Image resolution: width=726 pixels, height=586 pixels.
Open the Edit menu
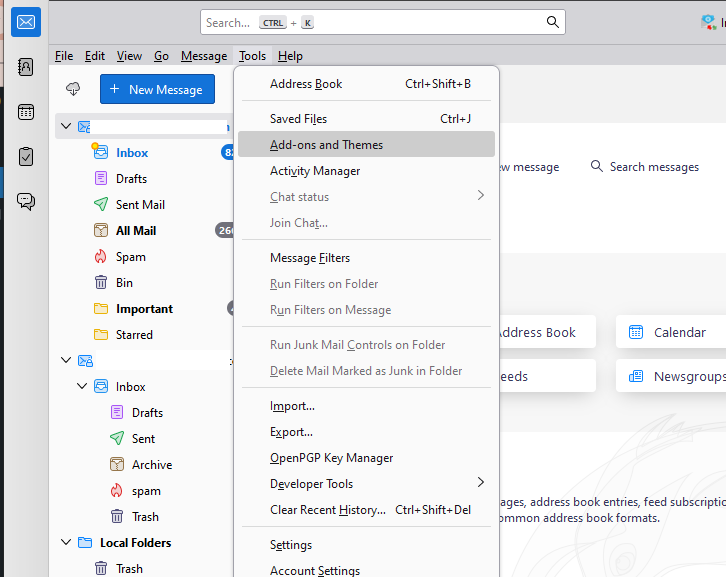95,56
